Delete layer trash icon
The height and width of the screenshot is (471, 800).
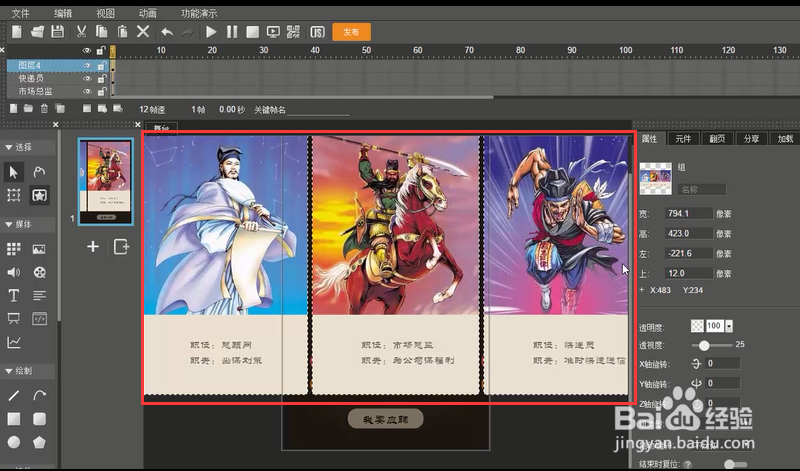click(x=44, y=108)
